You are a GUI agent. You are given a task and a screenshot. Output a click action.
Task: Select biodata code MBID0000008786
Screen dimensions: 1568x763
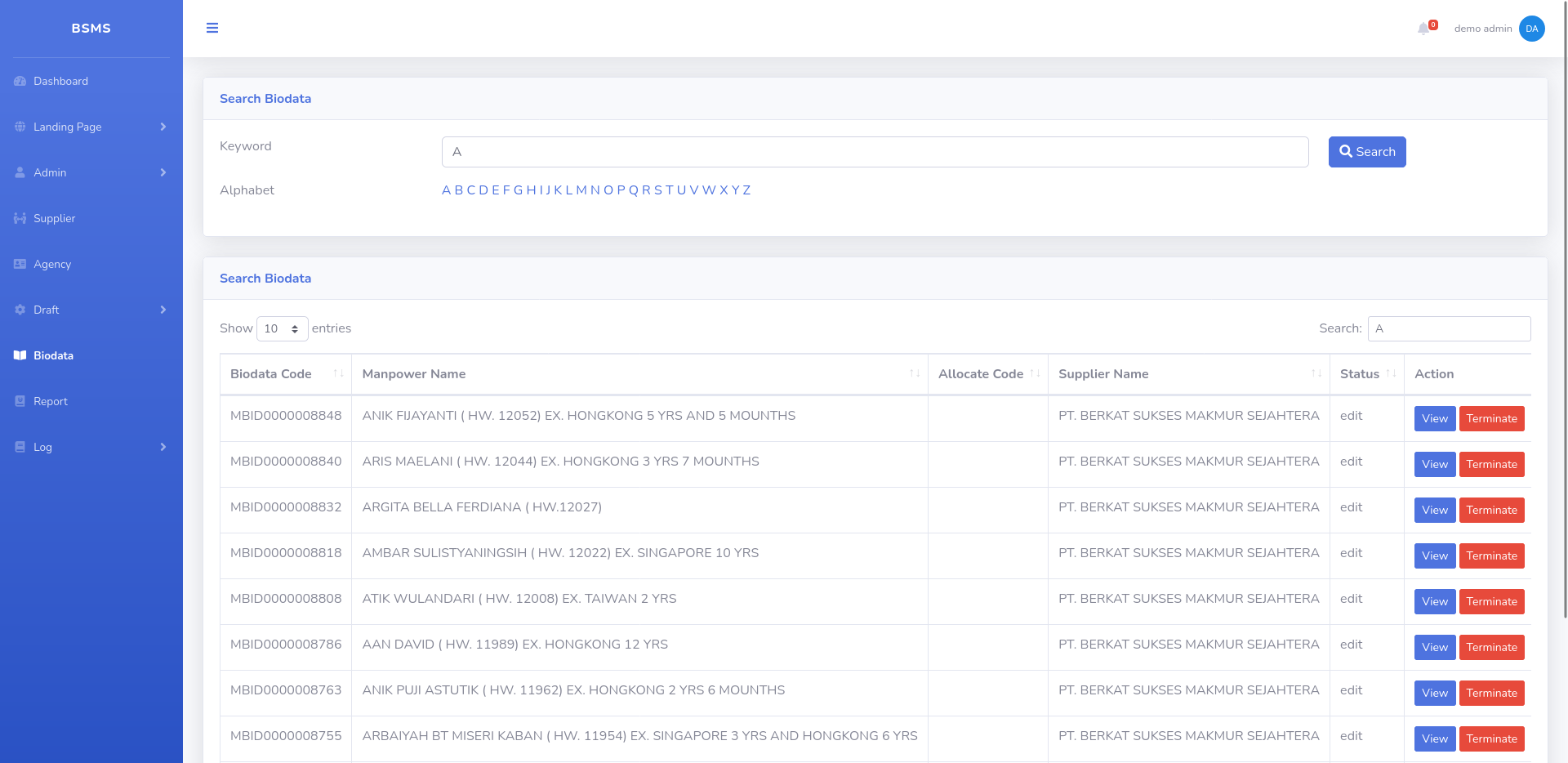[x=286, y=645]
